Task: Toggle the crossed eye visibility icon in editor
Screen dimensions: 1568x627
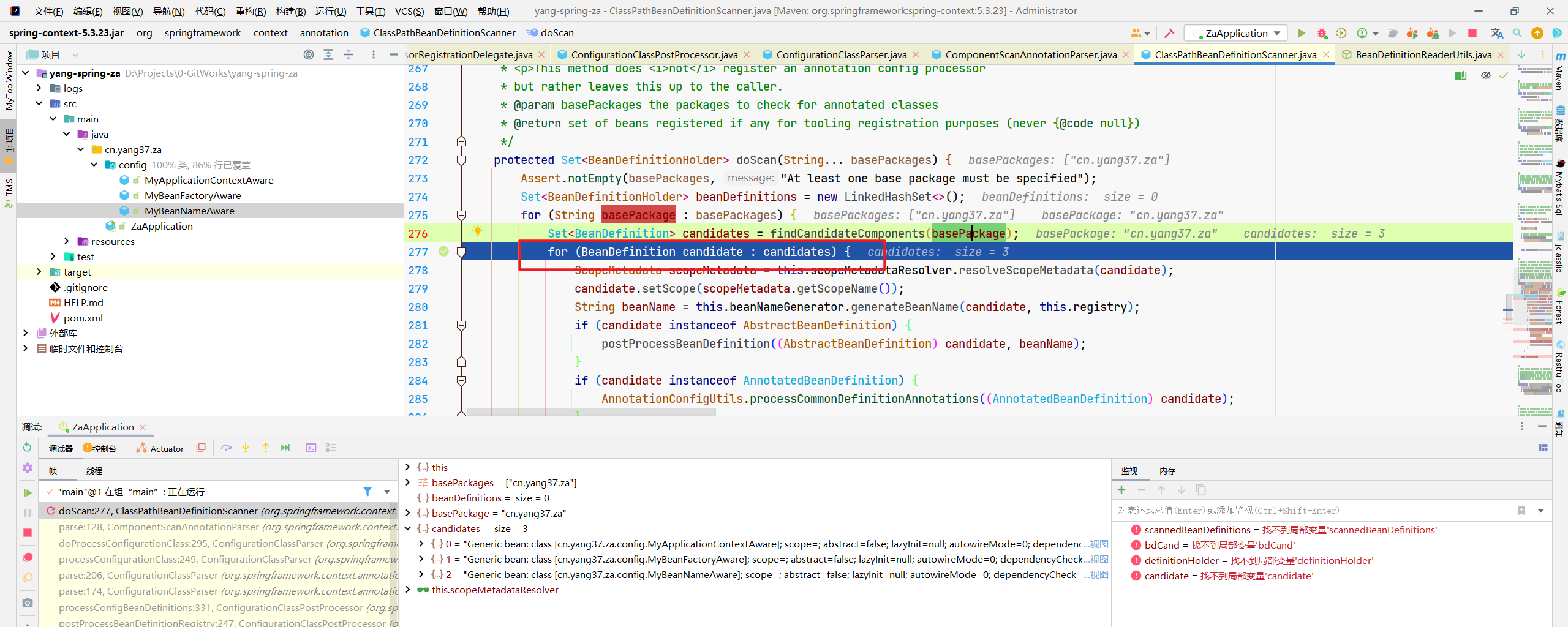Action: [1486, 76]
